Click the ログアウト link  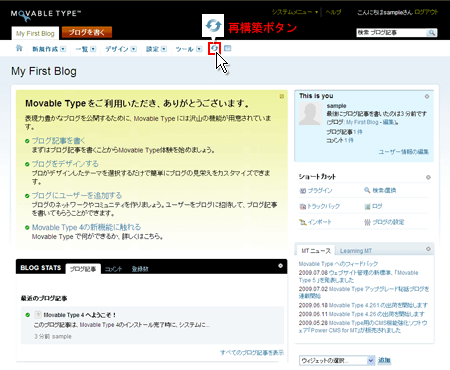426,12
